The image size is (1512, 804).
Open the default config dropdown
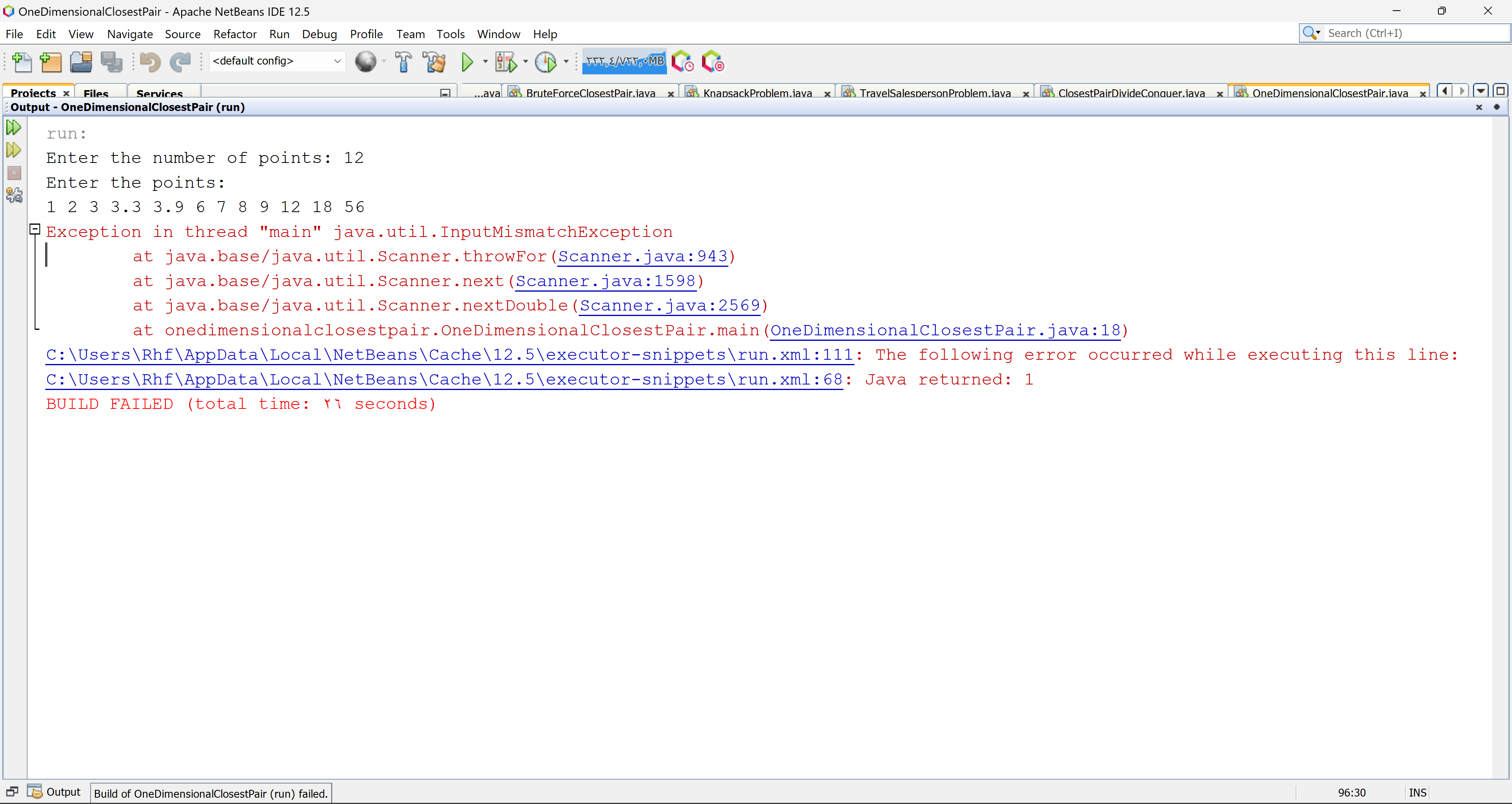[337, 61]
